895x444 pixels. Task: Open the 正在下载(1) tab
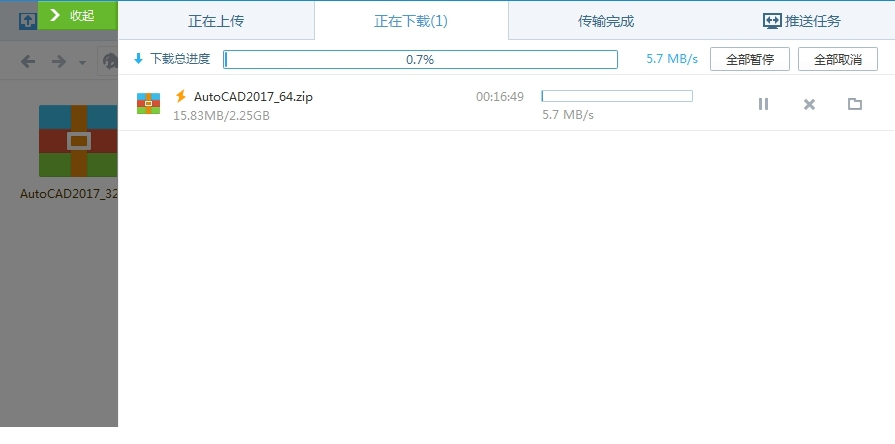coord(411,21)
